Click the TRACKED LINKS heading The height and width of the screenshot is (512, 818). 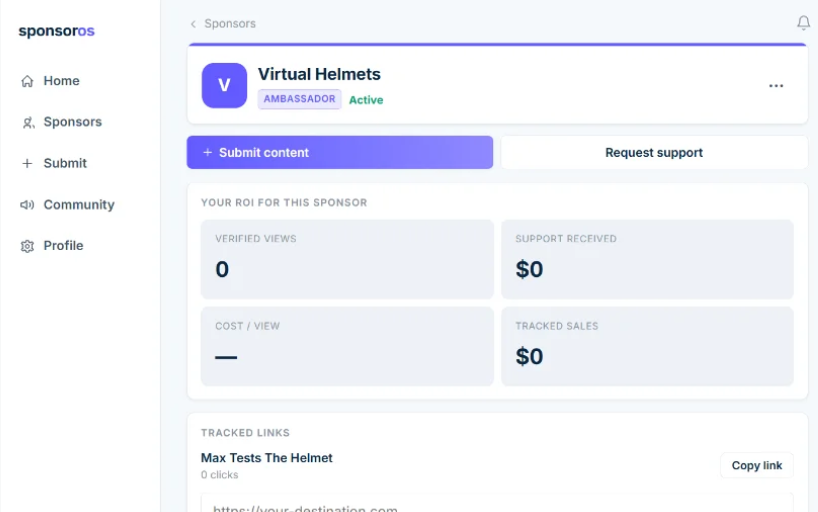tap(245, 433)
